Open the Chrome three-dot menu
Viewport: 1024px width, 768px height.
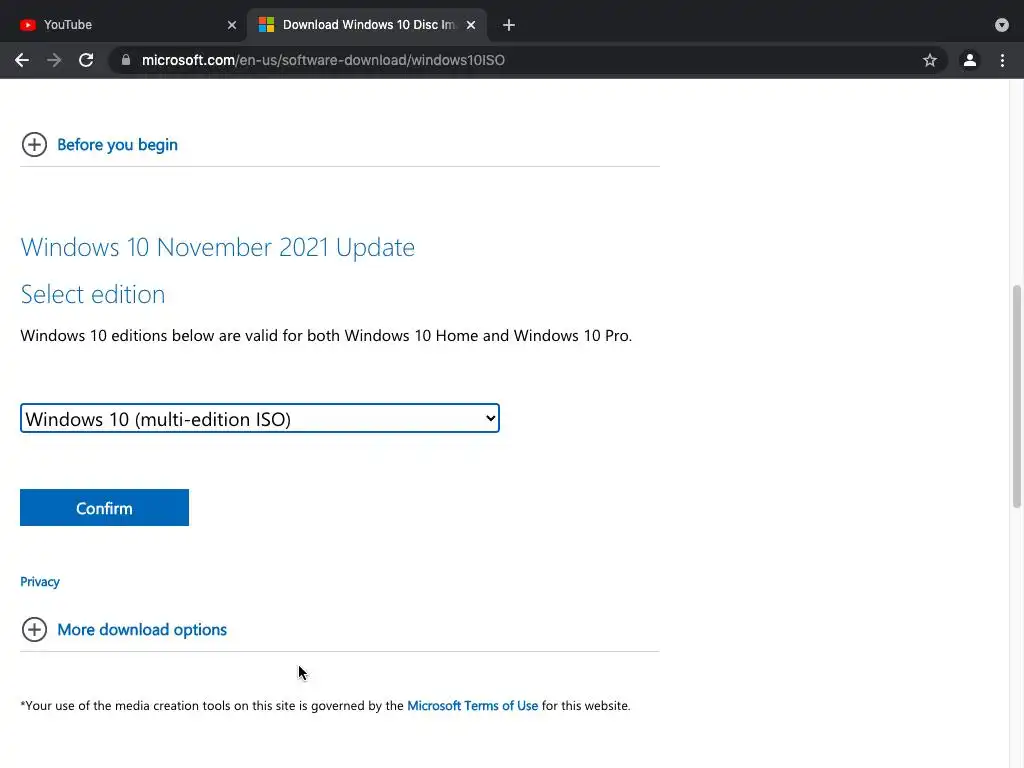click(1002, 60)
